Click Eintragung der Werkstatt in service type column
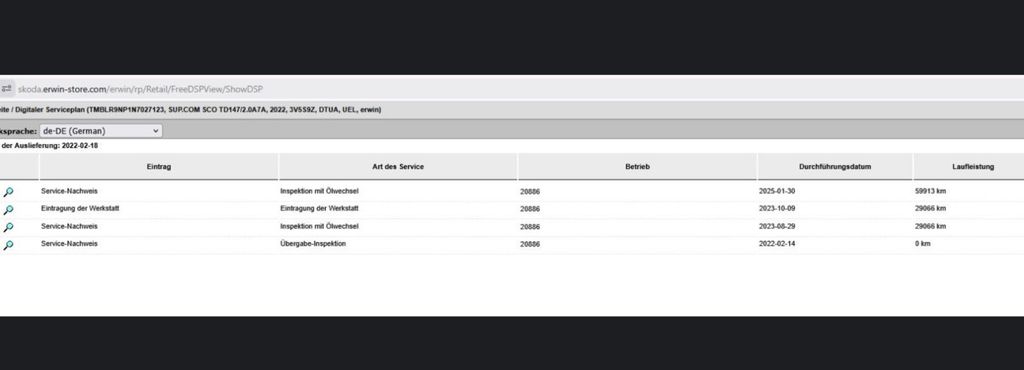The height and width of the screenshot is (370, 1024). click(319, 209)
